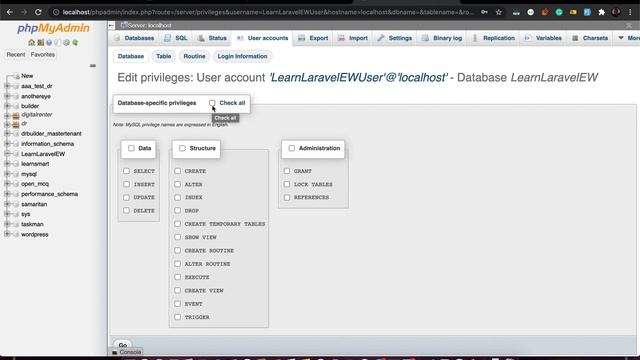
Task: Expand the open_mcq database node
Action: 7,184
